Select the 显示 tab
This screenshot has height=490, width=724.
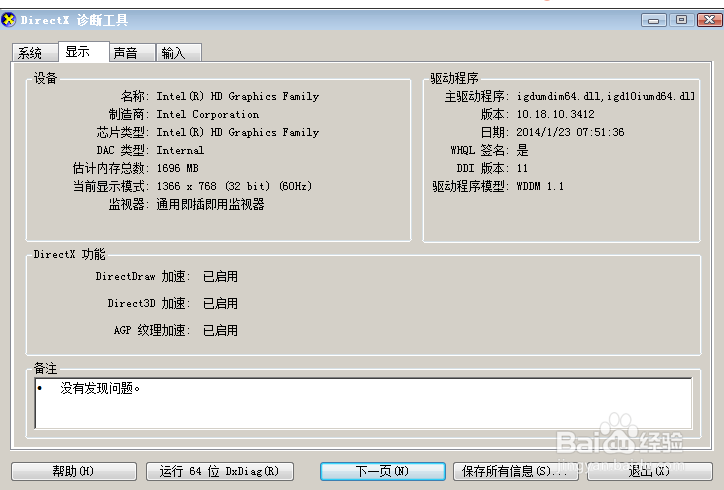tap(84, 51)
